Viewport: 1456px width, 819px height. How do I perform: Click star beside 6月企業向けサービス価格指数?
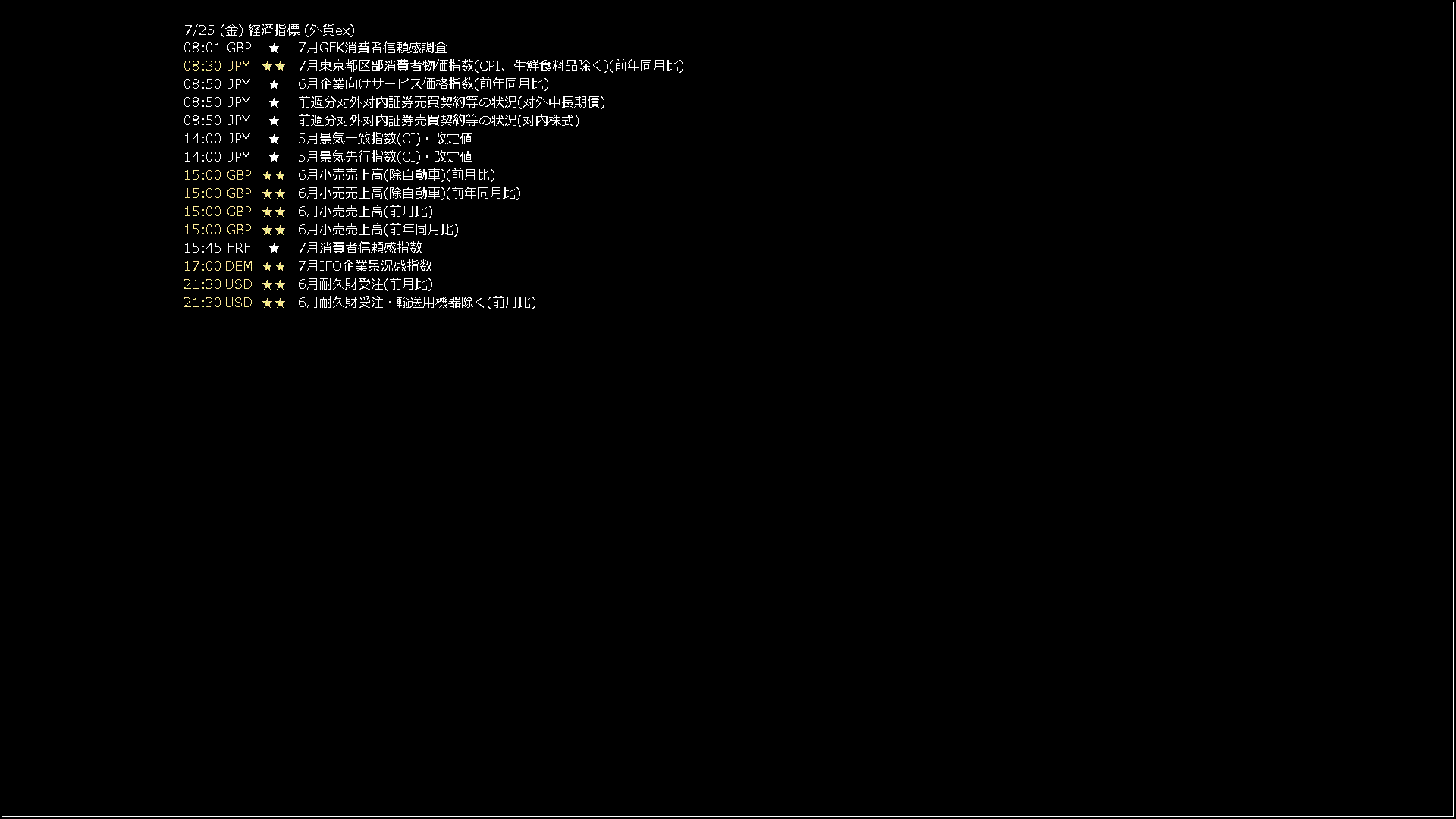(x=274, y=84)
